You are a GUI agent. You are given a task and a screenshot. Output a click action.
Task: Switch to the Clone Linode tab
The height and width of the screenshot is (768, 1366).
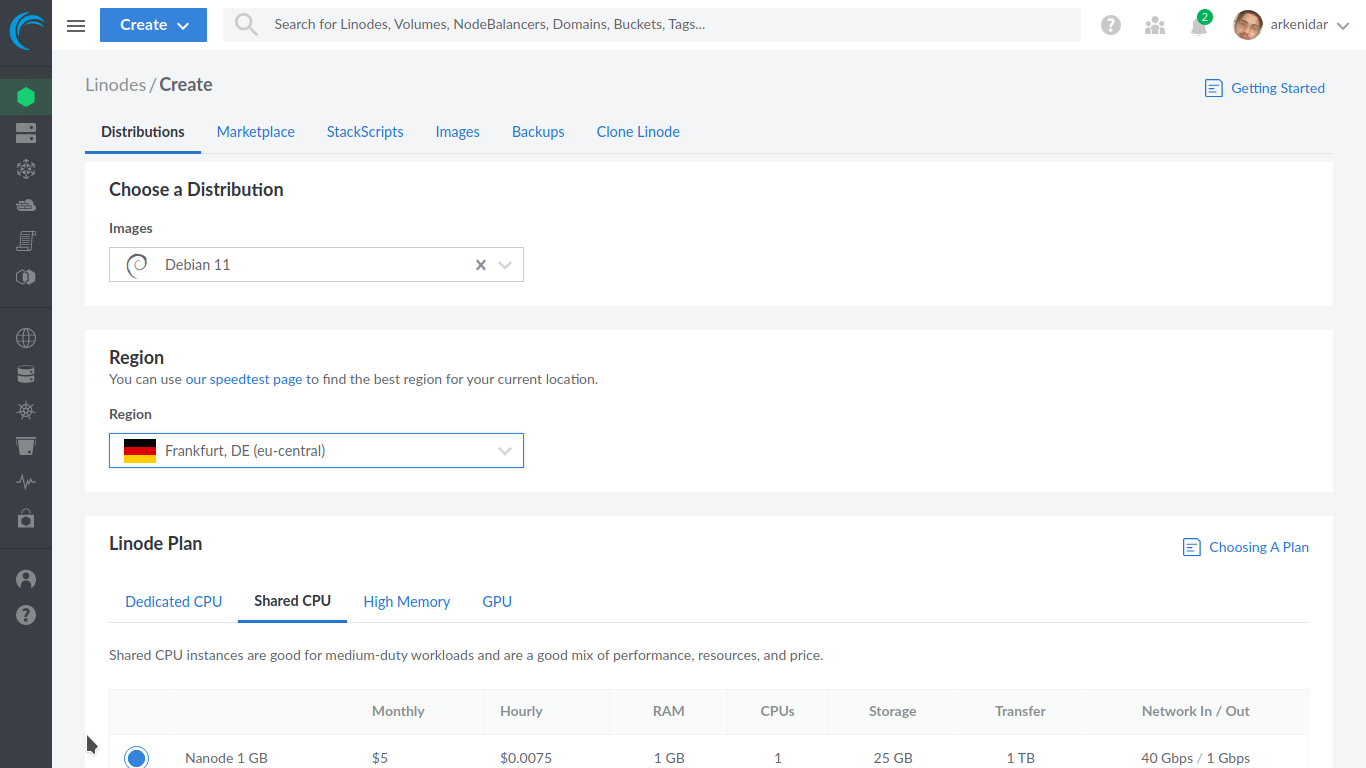pyautogui.click(x=638, y=132)
